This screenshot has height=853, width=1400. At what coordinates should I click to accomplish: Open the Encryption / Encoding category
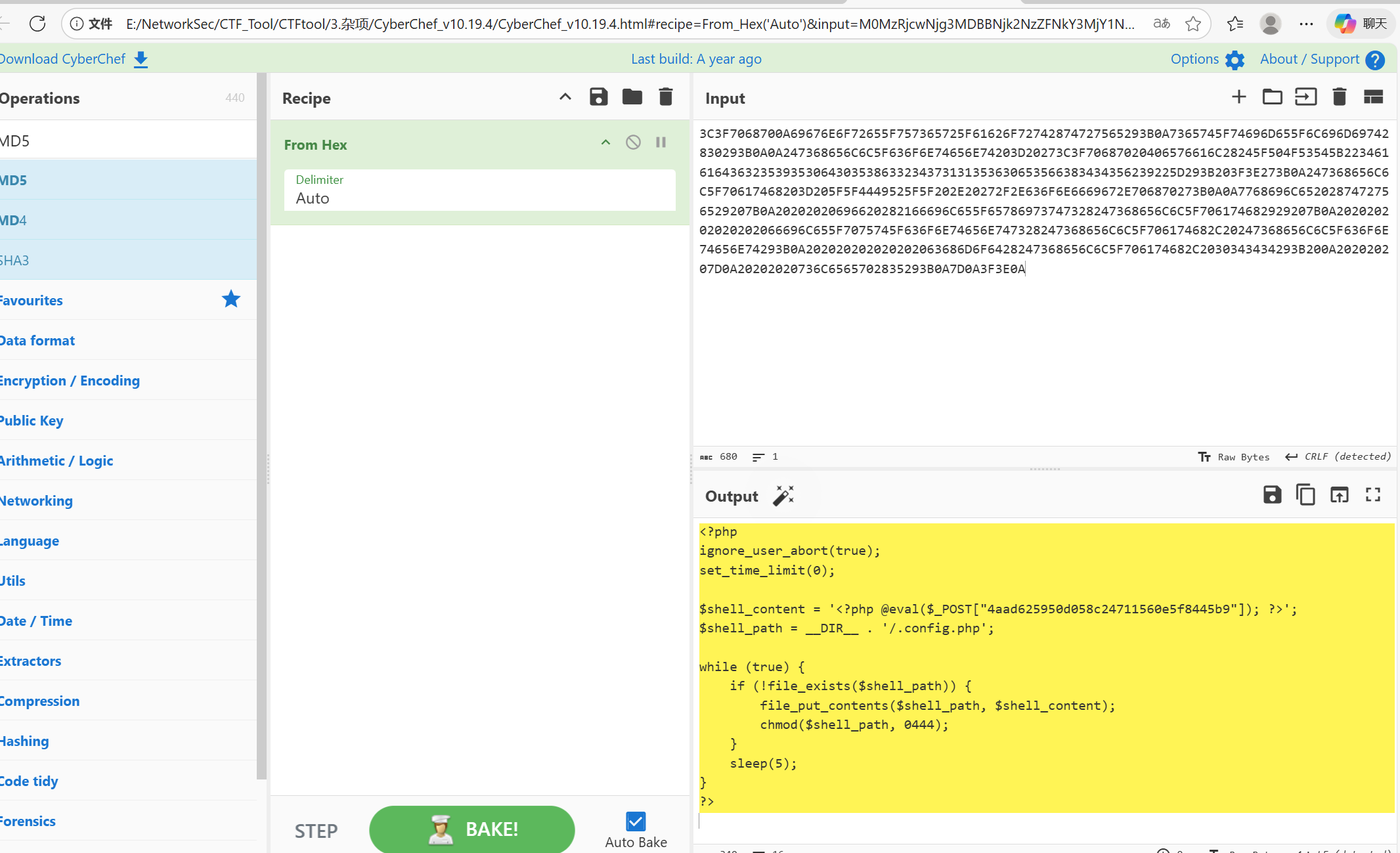70,380
